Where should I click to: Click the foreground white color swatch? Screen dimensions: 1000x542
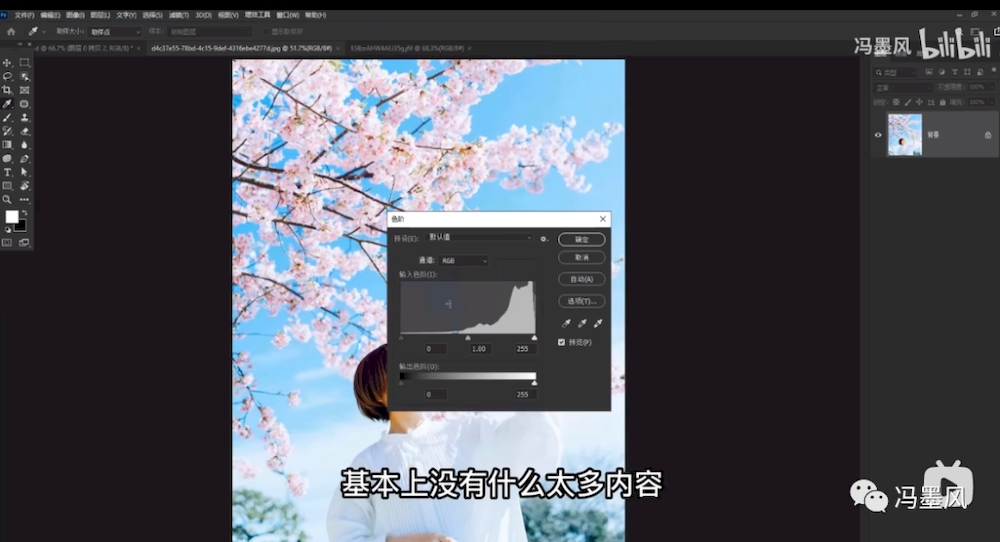pos(12,217)
